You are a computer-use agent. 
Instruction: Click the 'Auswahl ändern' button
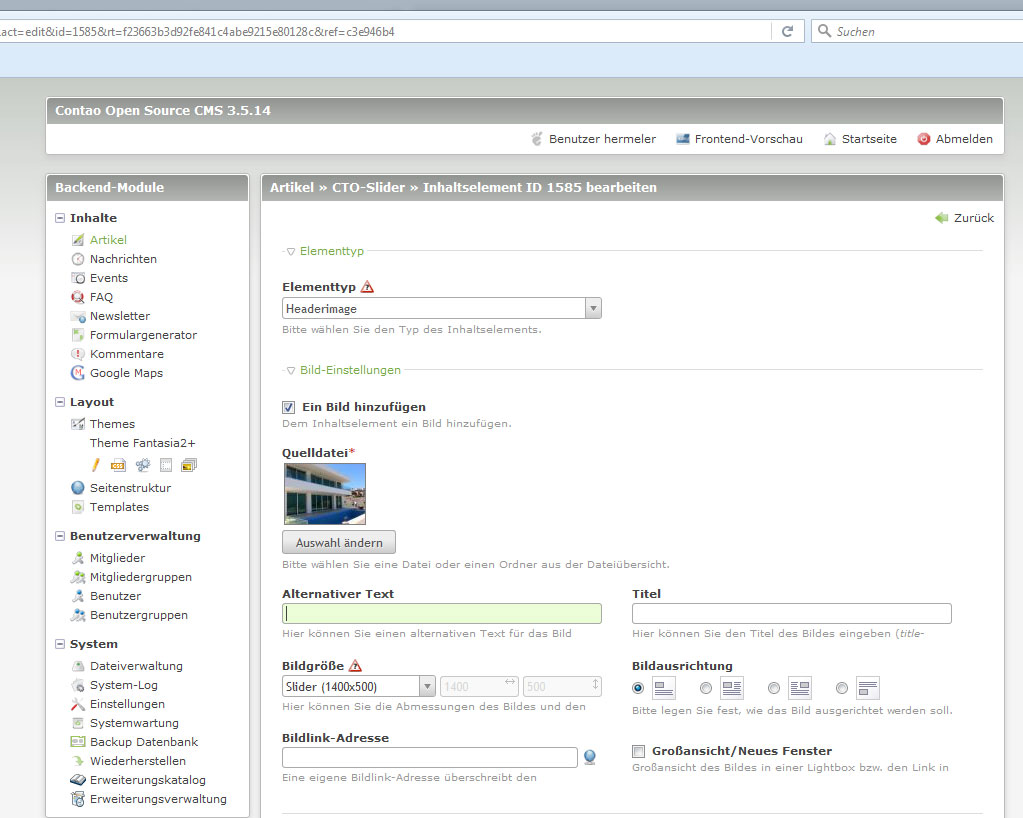(339, 542)
